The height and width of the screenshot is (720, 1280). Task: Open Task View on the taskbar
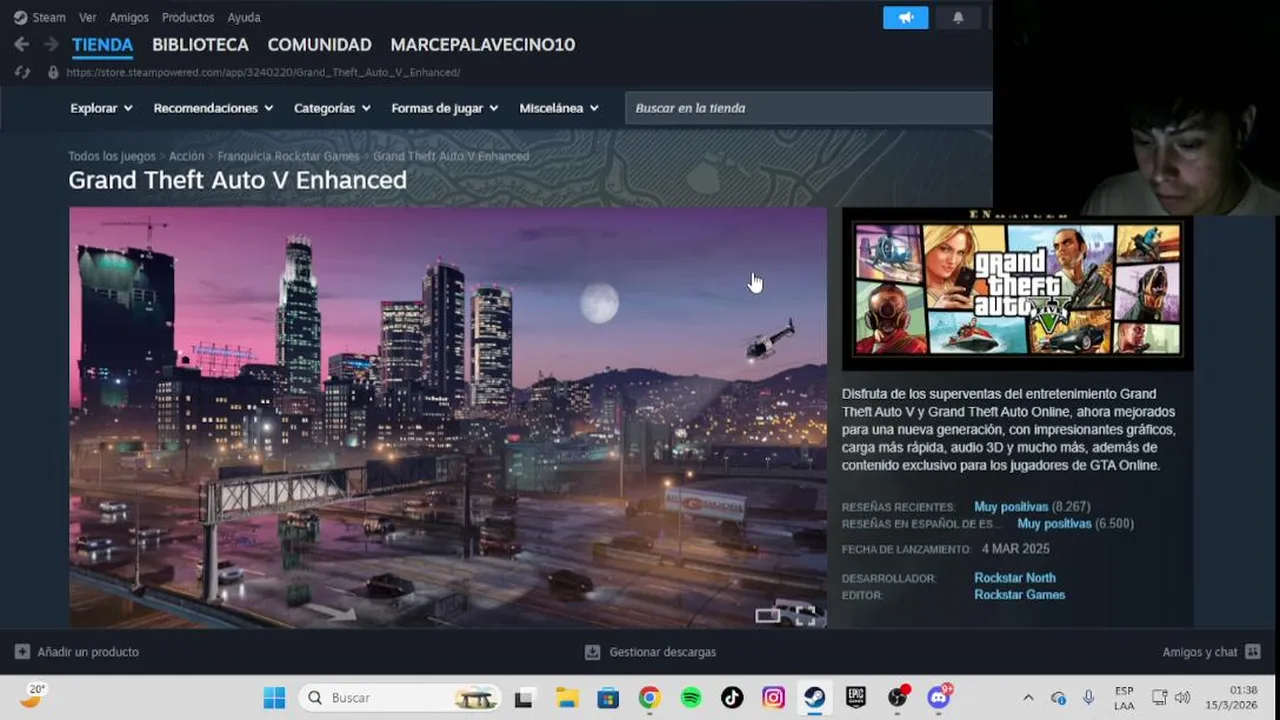coord(524,698)
